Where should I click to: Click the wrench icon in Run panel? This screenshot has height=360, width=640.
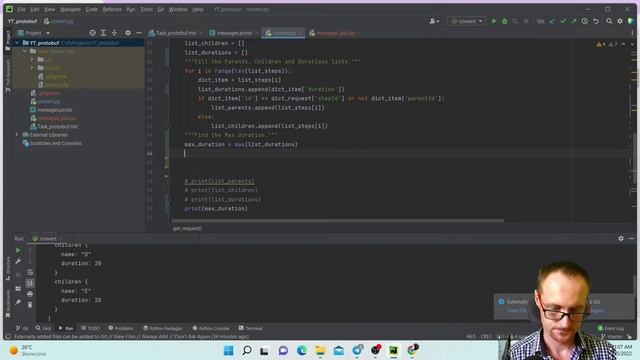(18, 261)
